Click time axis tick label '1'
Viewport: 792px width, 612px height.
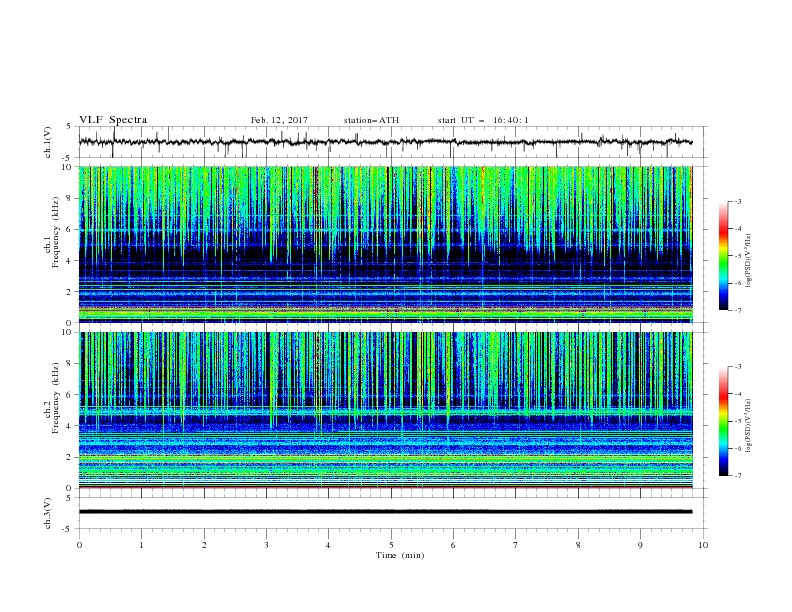pyautogui.click(x=141, y=545)
